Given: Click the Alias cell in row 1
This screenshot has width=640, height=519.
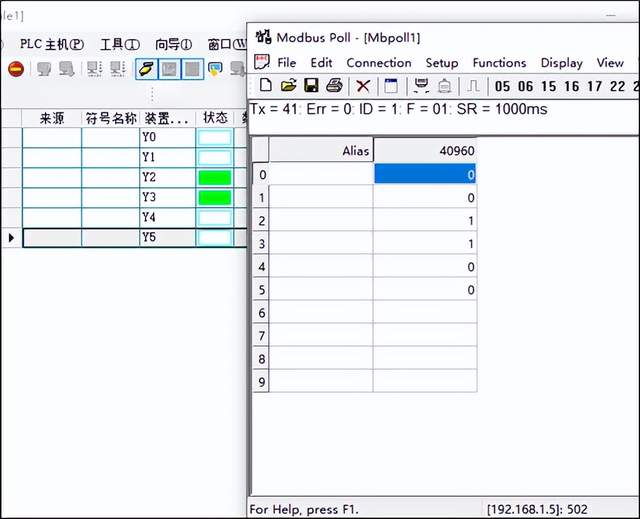Looking at the screenshot, I should (x=321, y=197).
